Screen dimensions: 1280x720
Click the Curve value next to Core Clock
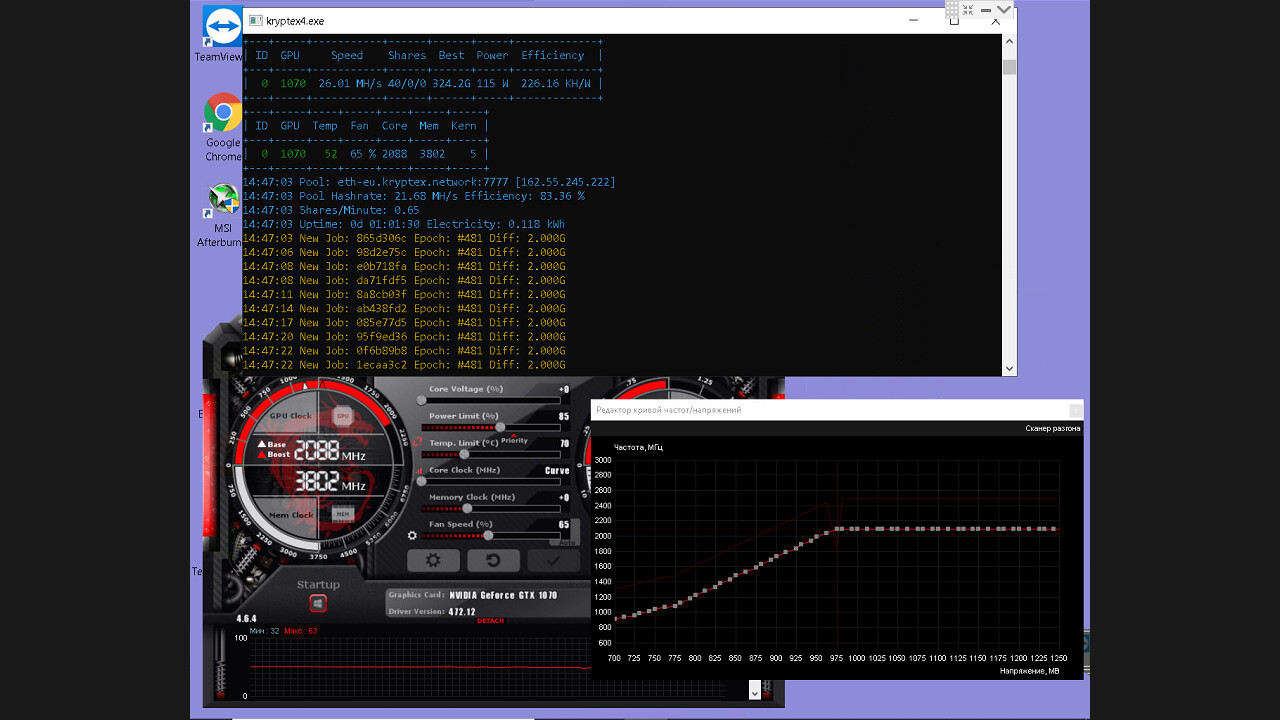click(x=557, y=470)
